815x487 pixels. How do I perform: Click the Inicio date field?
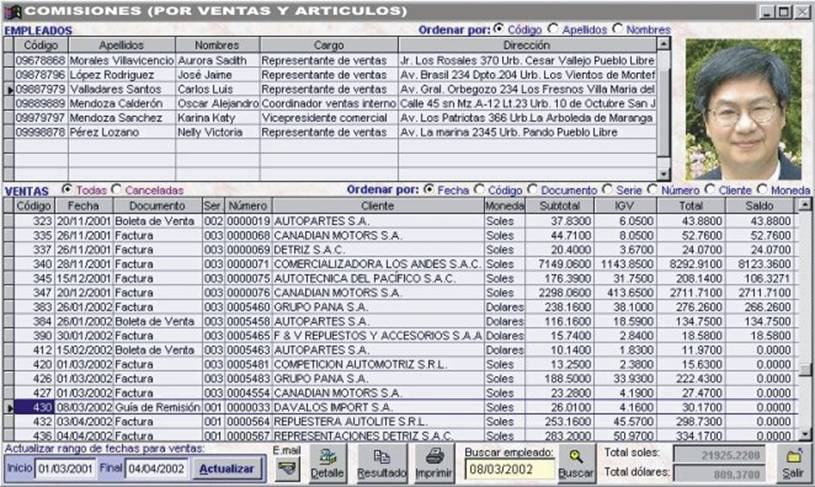[65, 469]
